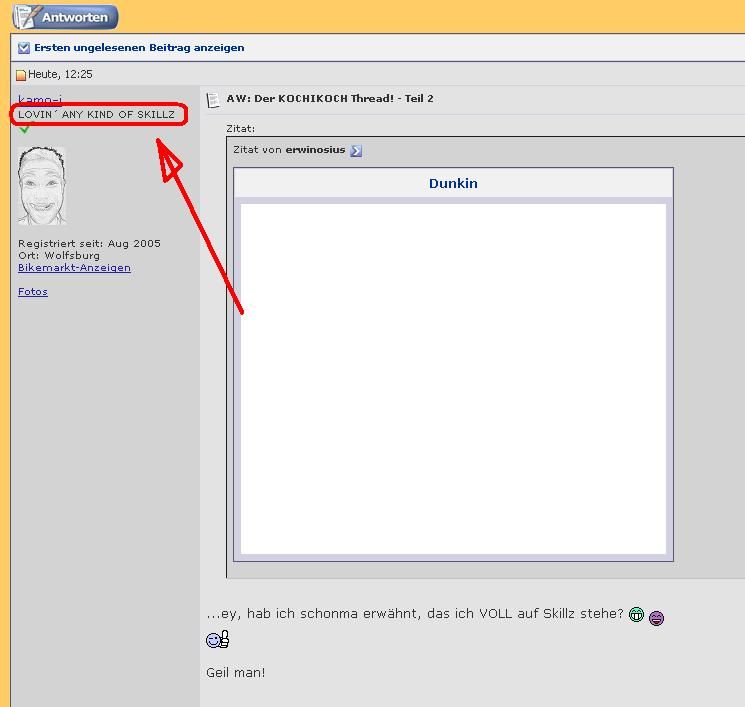Click the green online status checkmark

point(25,128)
